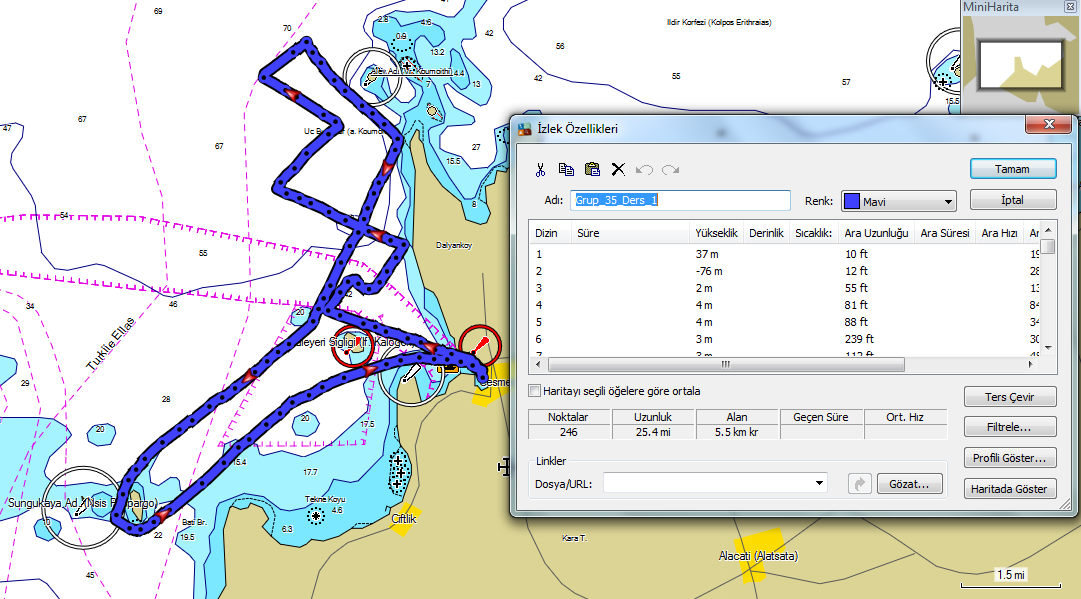This screenshot has height=599, width=1081.
Task: Click the Adı name input field
Action: (x=680, y=201)
